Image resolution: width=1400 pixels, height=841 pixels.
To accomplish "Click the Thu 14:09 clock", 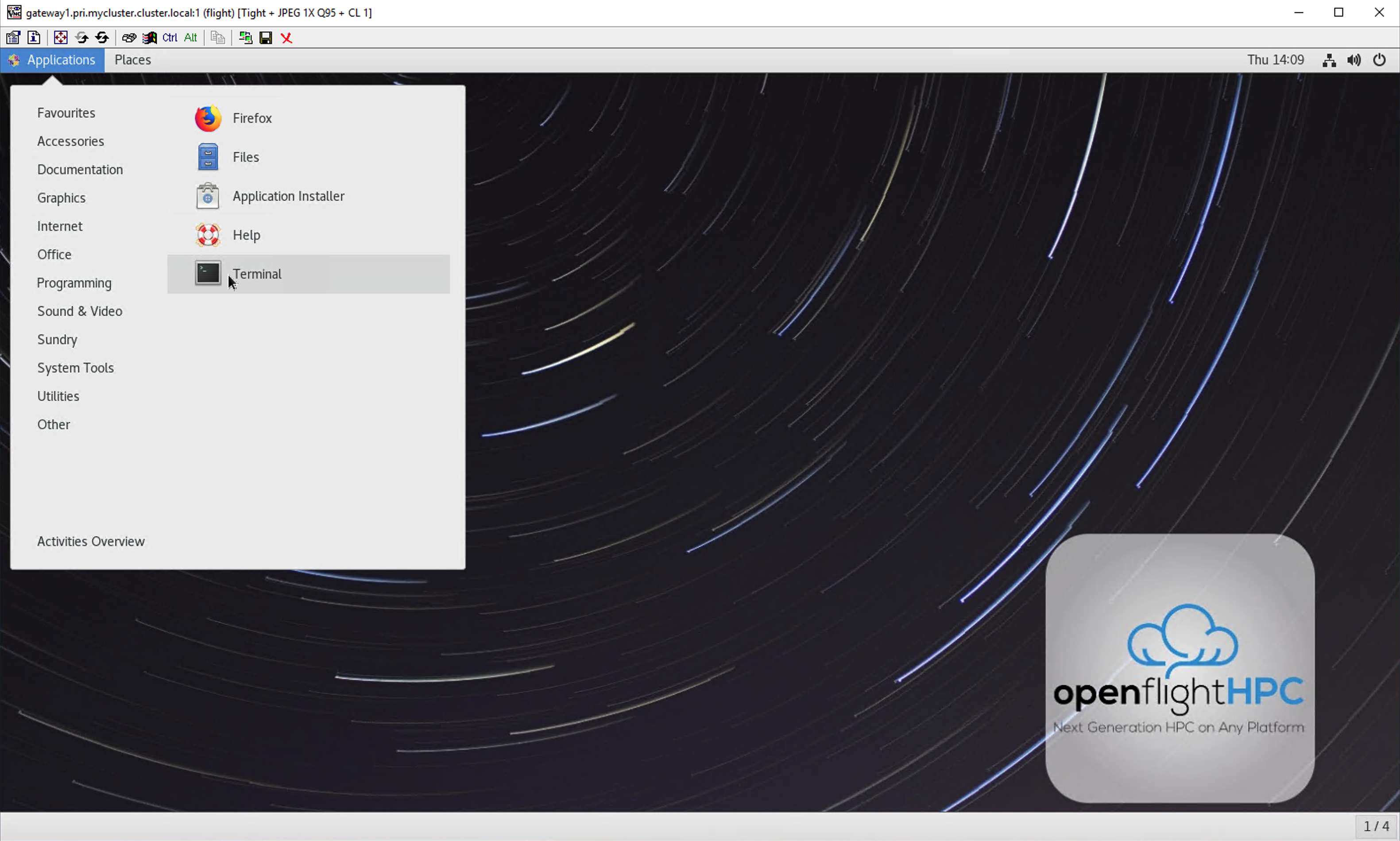I will [1275, 60].
